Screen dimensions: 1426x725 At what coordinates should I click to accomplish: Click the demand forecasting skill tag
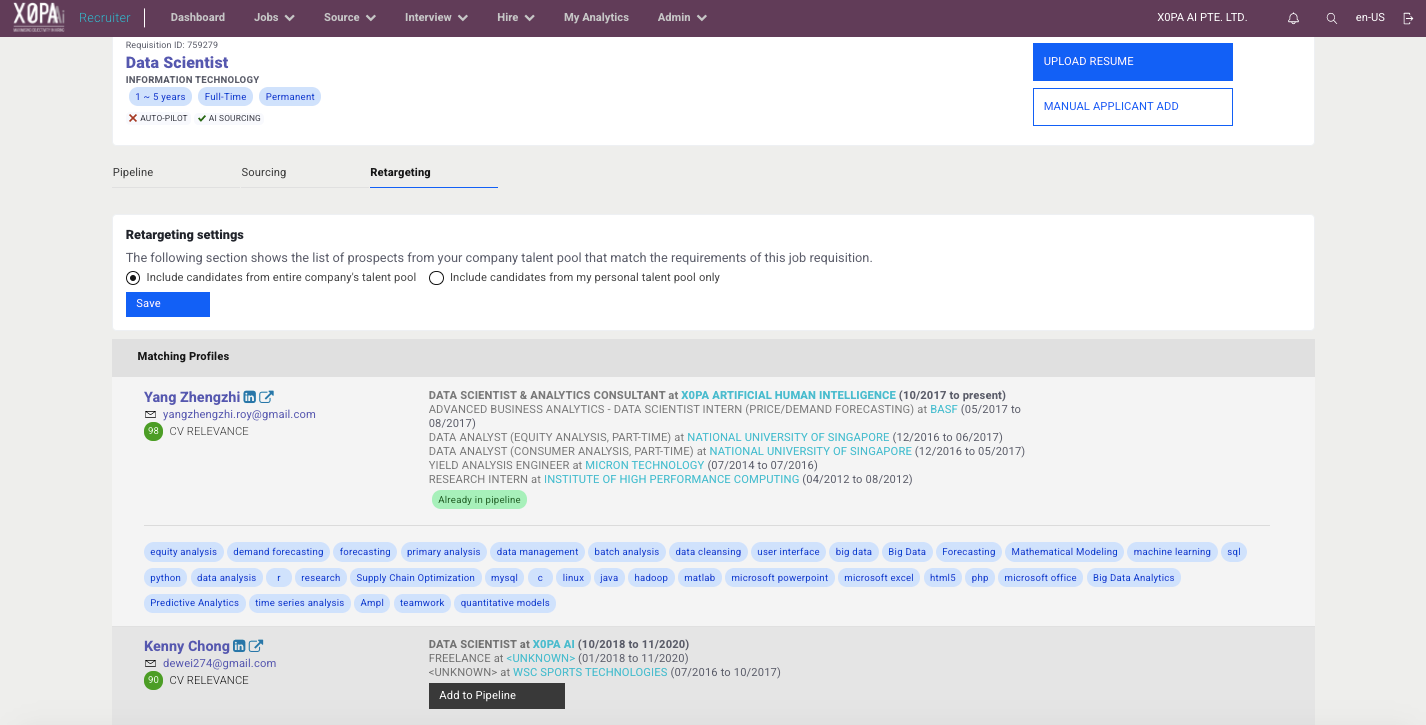[278, 552]
